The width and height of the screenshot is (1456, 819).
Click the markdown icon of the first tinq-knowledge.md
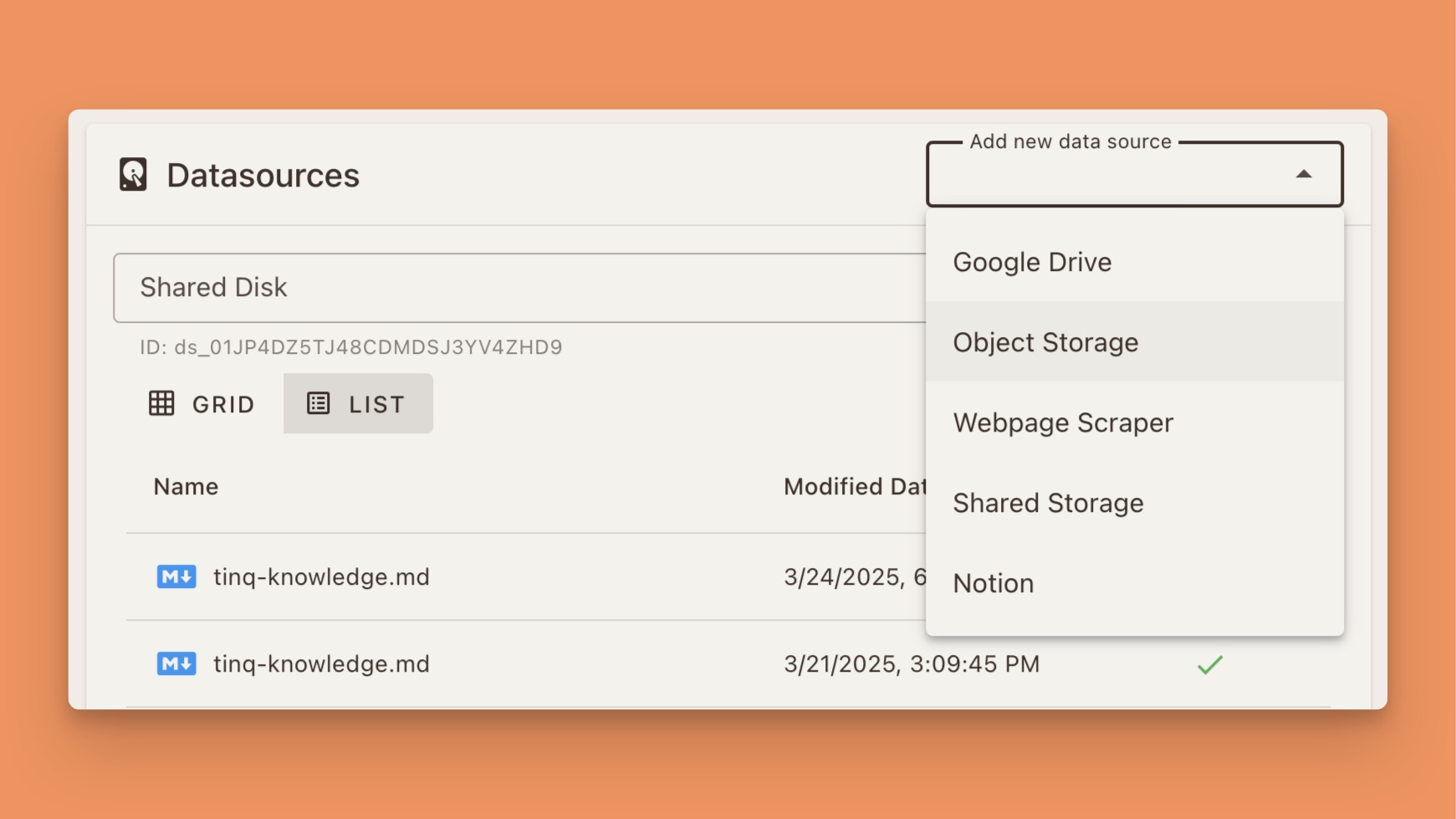pos(176,576)
